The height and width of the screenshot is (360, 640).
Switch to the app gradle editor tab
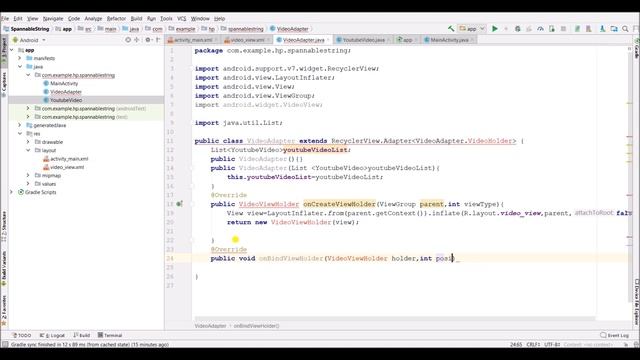[407, 40]
